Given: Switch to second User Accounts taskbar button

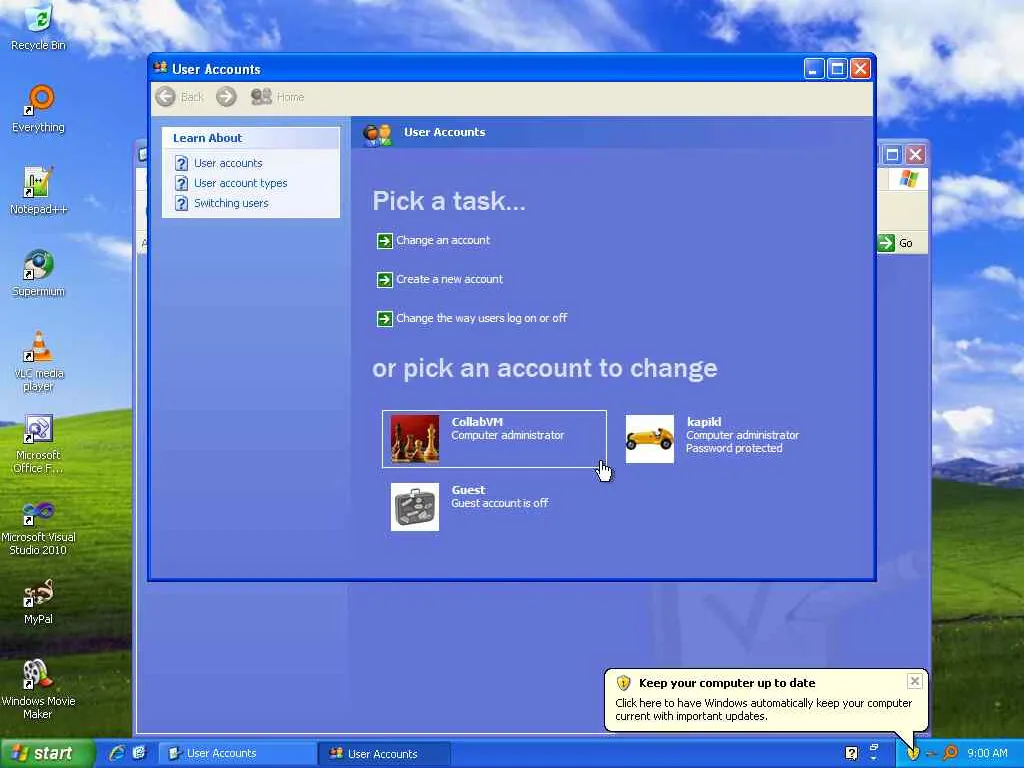Looking at the screenshot, I should 384,754.
